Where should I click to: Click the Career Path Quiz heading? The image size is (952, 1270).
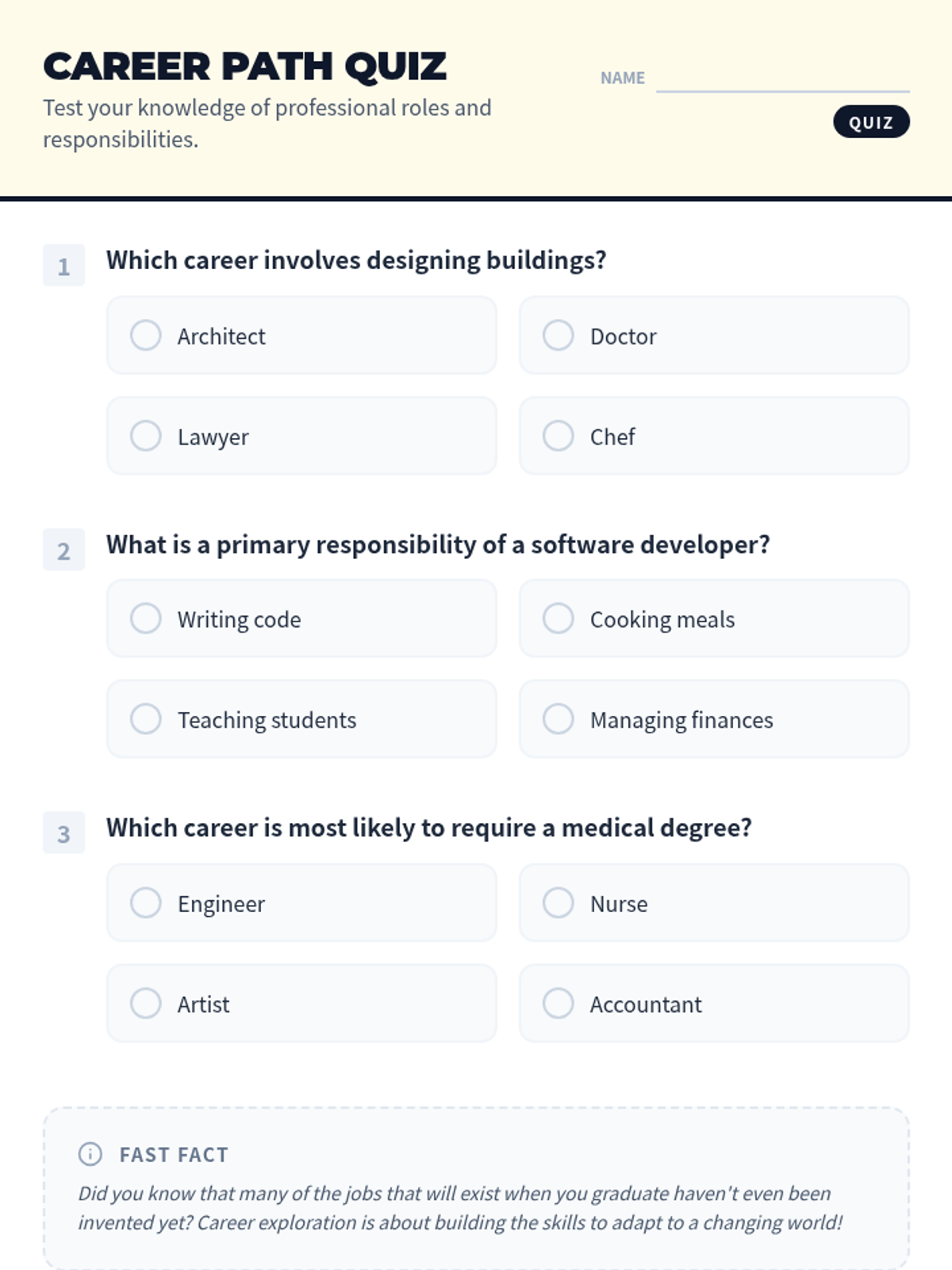point(245,67)
